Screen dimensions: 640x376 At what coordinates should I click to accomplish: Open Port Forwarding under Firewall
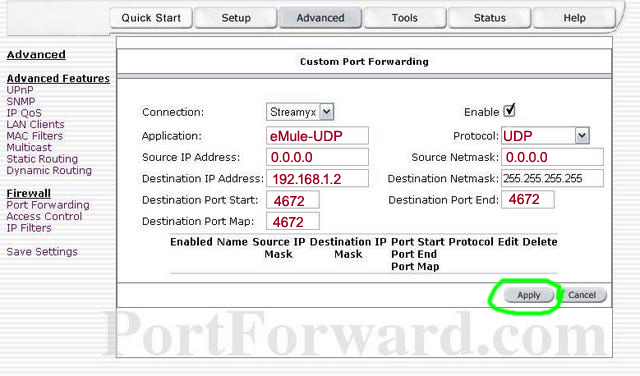48,205
